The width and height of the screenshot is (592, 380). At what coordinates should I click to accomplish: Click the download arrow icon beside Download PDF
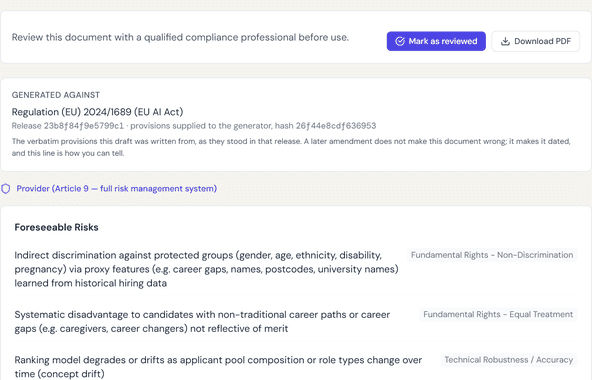coord(505,41)
